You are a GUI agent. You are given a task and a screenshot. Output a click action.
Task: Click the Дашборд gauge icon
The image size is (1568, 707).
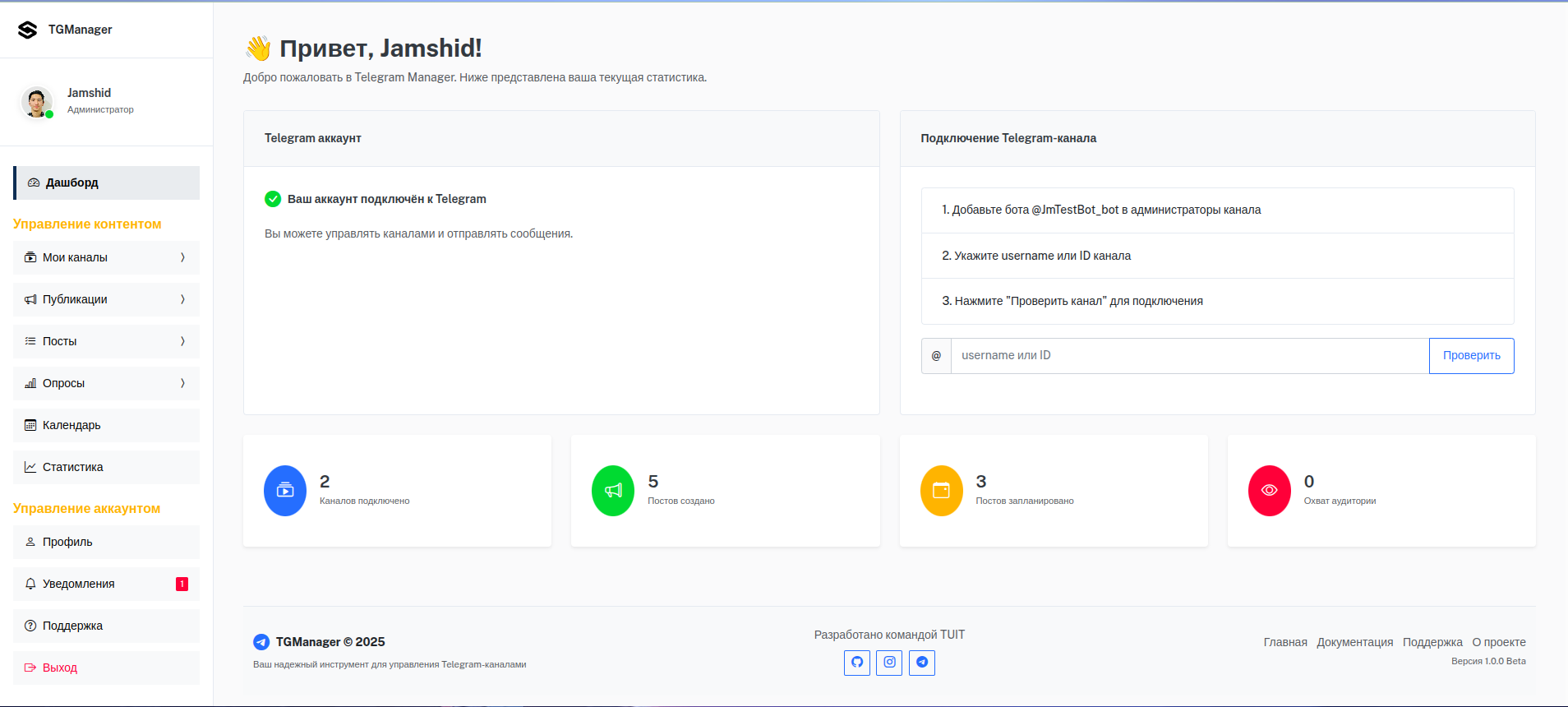coord(34,183)
